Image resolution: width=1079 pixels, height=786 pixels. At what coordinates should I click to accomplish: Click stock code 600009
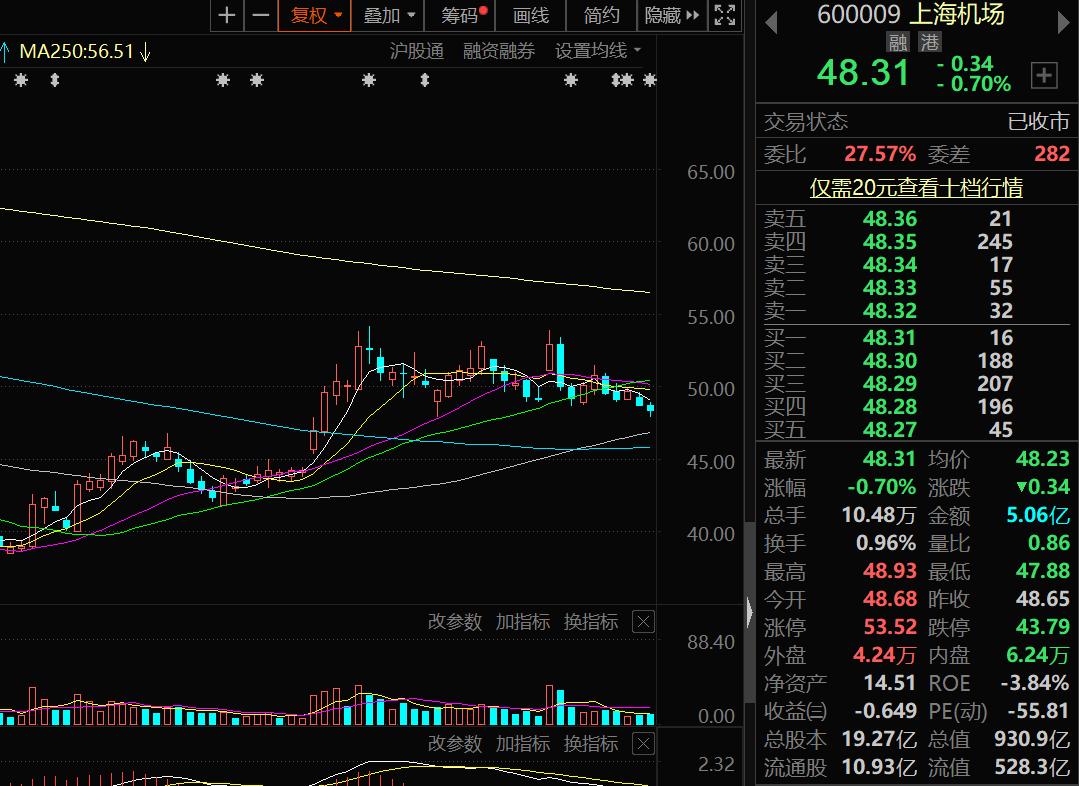(858, 14)
